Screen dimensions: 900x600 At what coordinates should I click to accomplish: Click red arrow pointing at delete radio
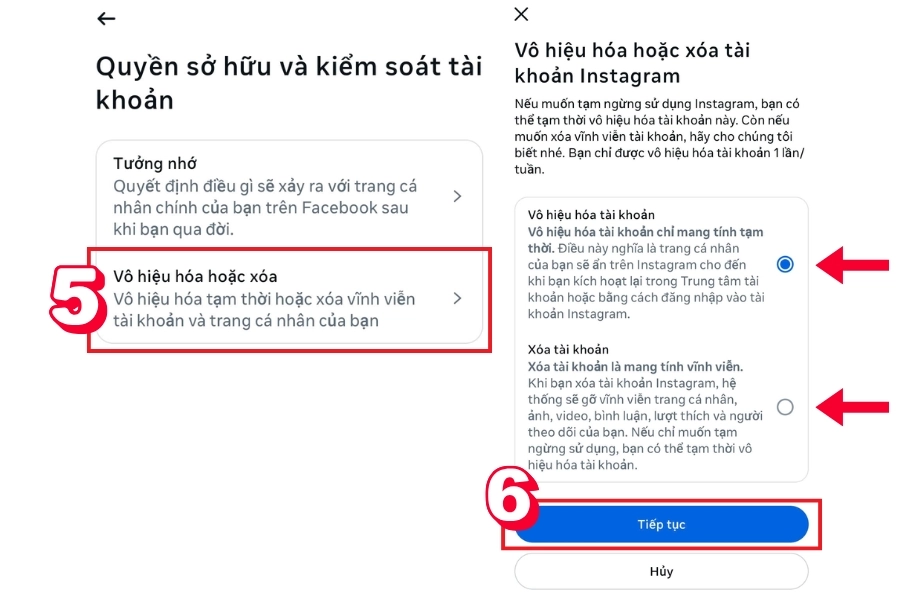[852, 407]
